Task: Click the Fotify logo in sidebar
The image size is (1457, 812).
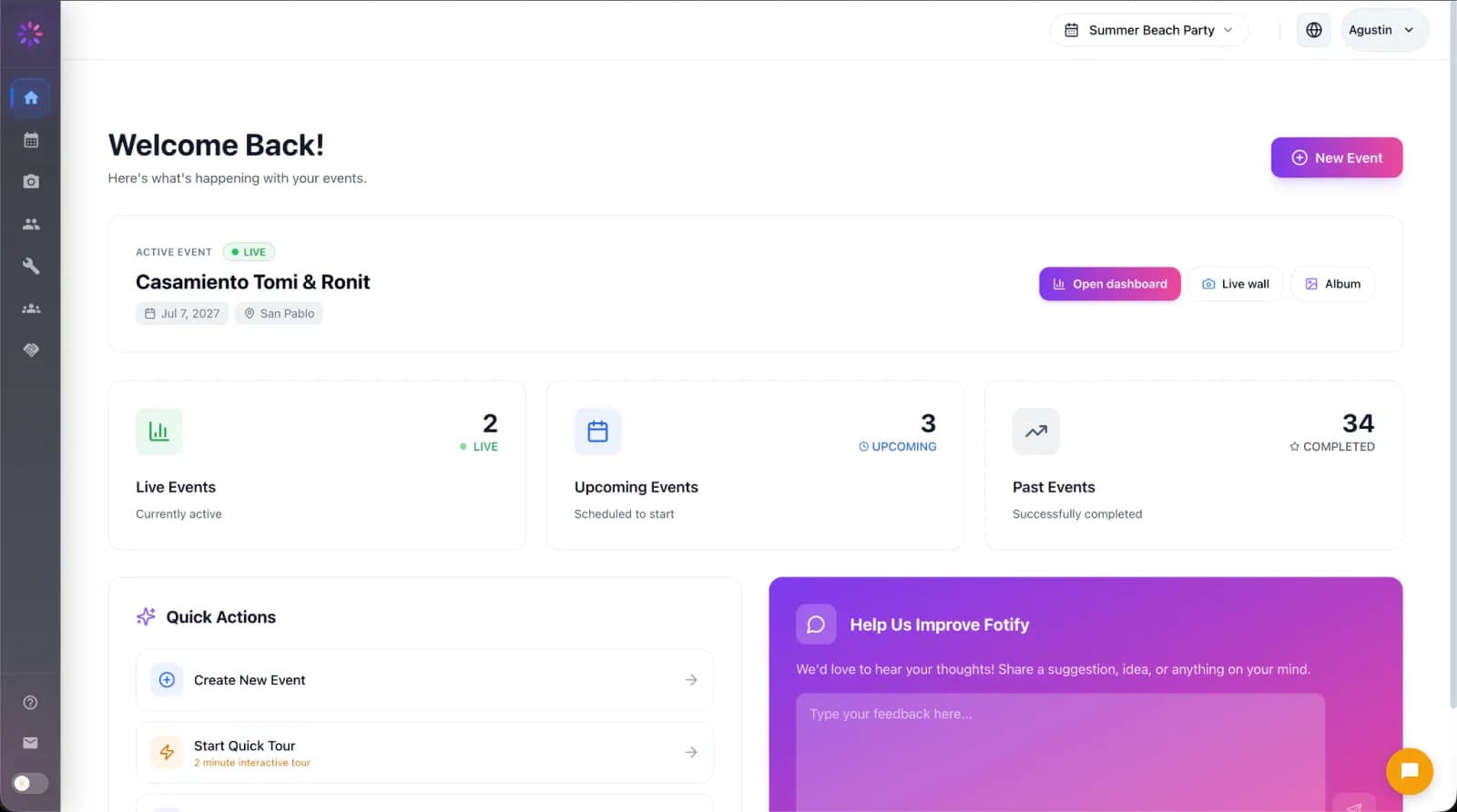Action: [x=30, y=34]
